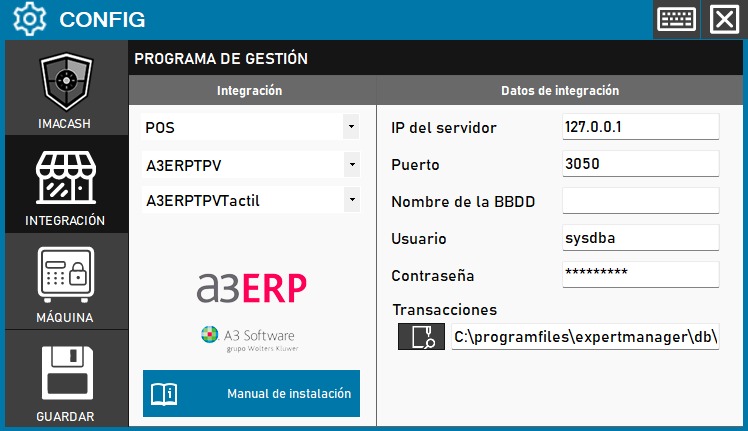Open Manual de instalación
This screenshot has width=748, height=431.
click(x=251, y=394)
